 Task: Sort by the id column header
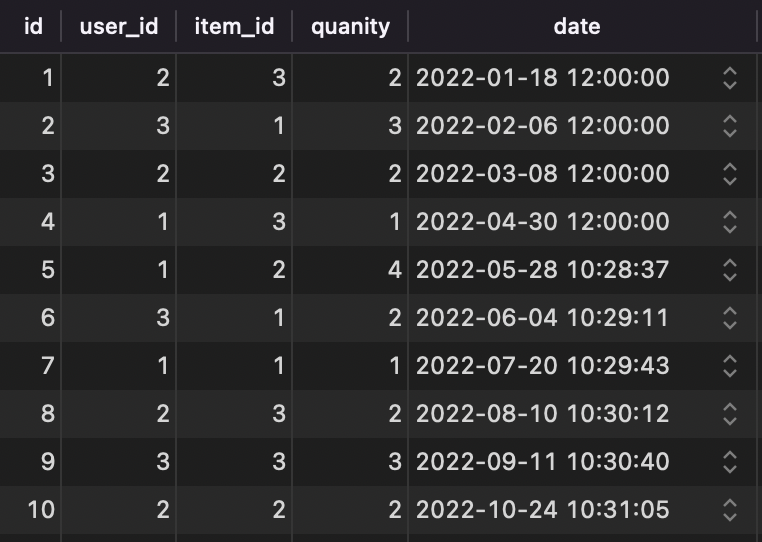pos(33,27)
